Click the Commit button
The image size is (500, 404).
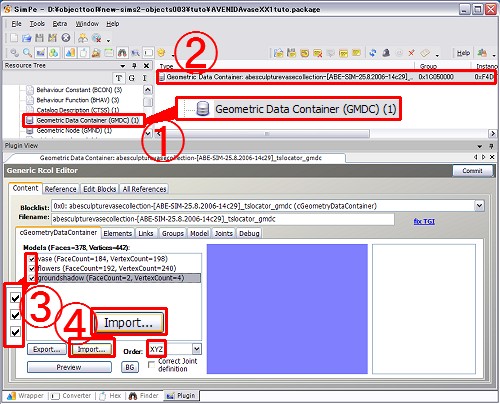[472, 171]
